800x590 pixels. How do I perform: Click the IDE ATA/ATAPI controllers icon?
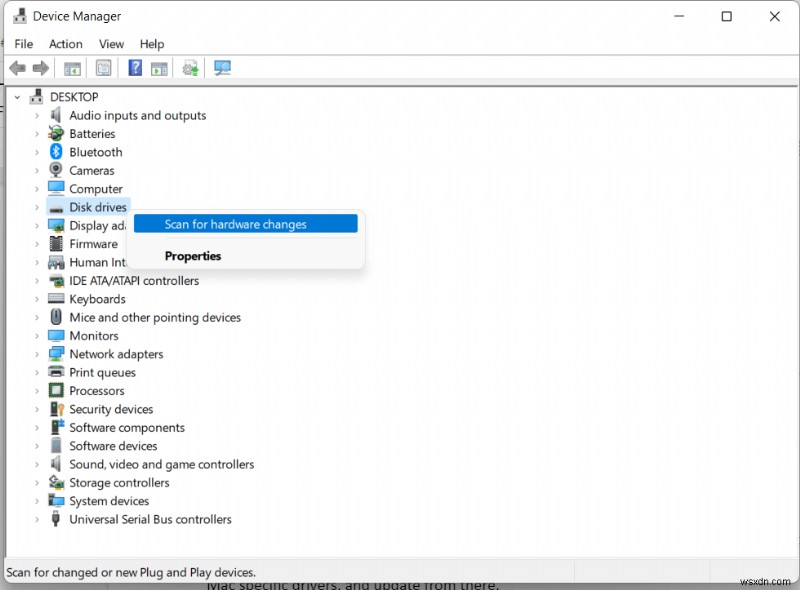pos(56,280)
